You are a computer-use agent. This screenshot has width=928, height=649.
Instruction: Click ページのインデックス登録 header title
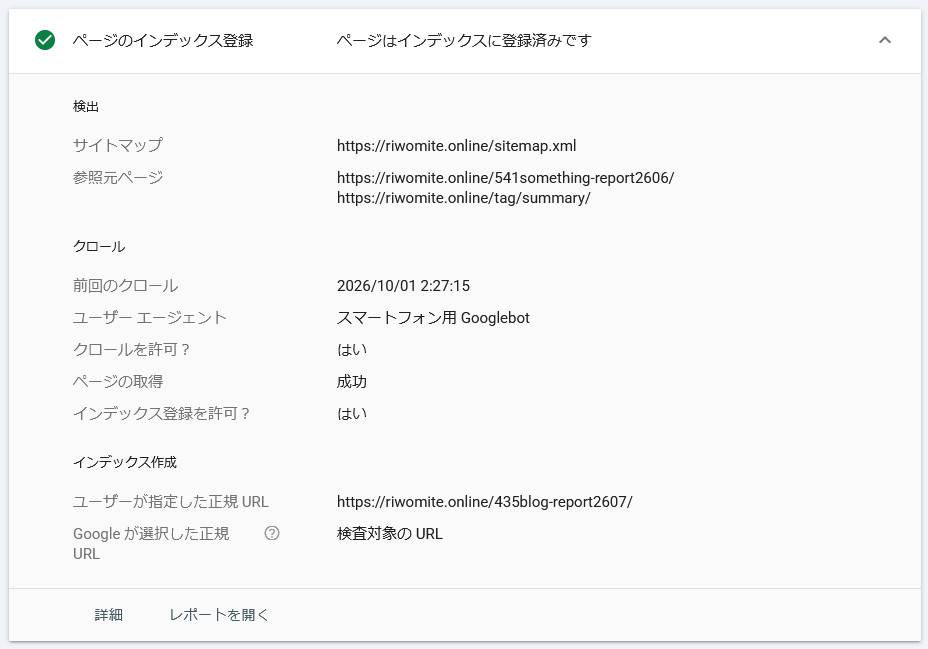click(x=163, y=40)
